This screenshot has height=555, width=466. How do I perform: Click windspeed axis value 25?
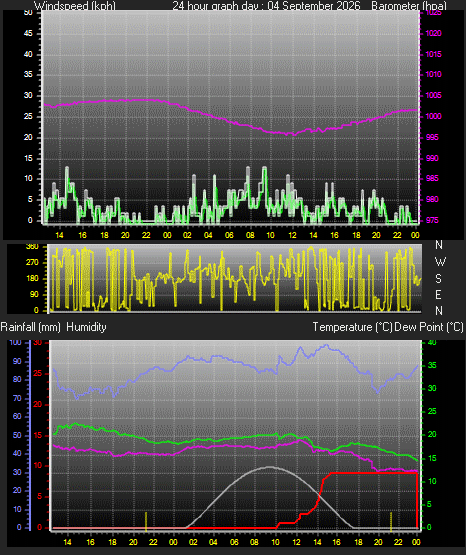tap(28, 116)
